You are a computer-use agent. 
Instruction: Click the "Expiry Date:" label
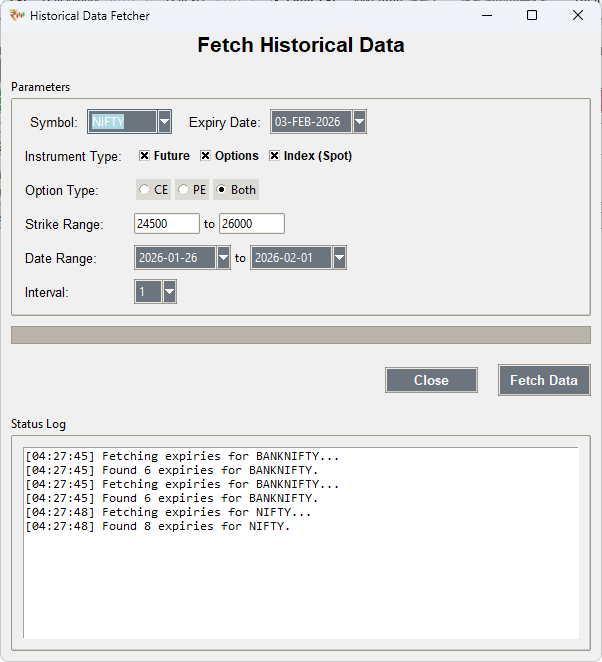click(x=225, y=122)
